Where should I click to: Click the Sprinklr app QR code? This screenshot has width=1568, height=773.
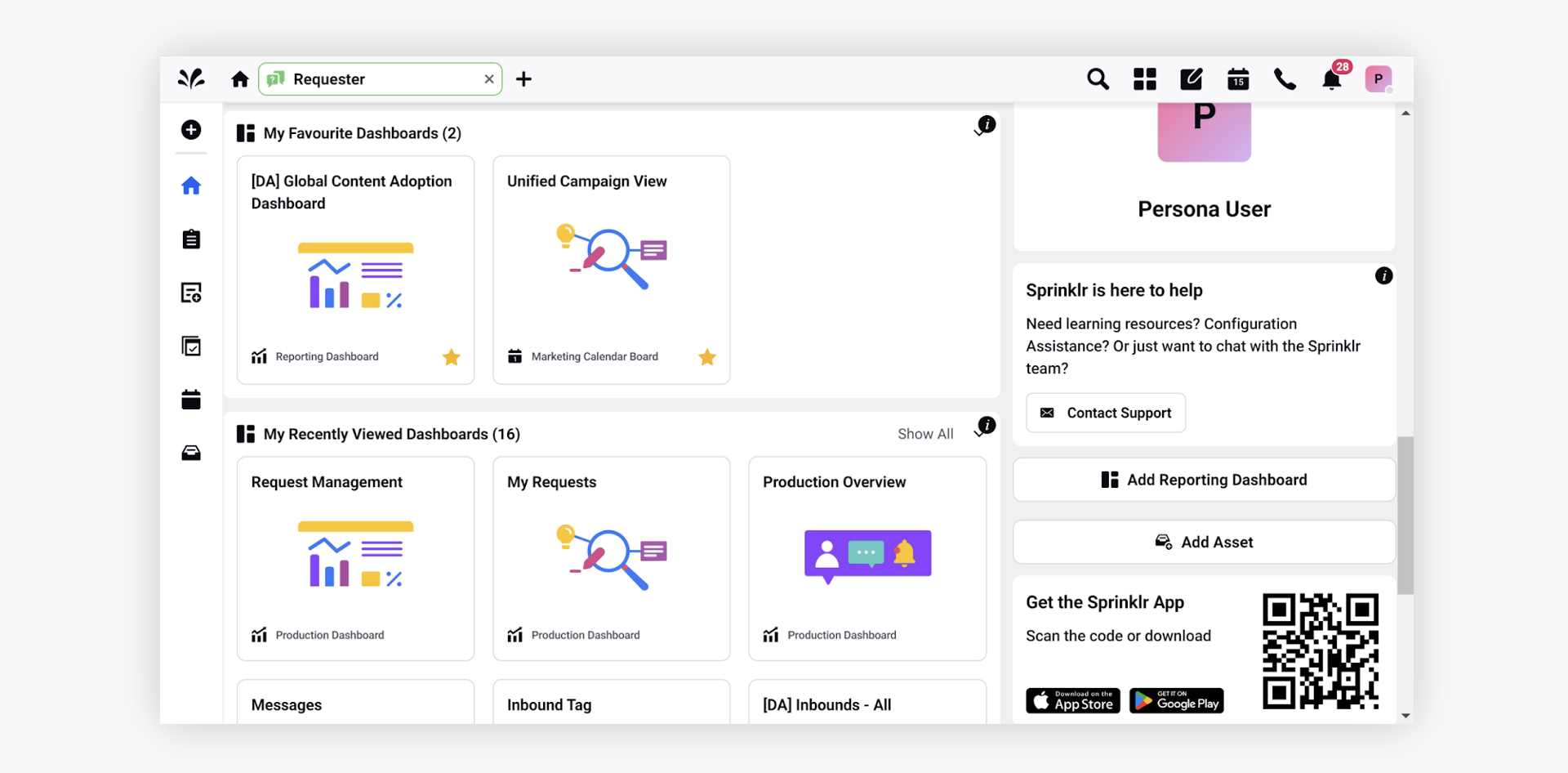click(x=1321, y=650)
